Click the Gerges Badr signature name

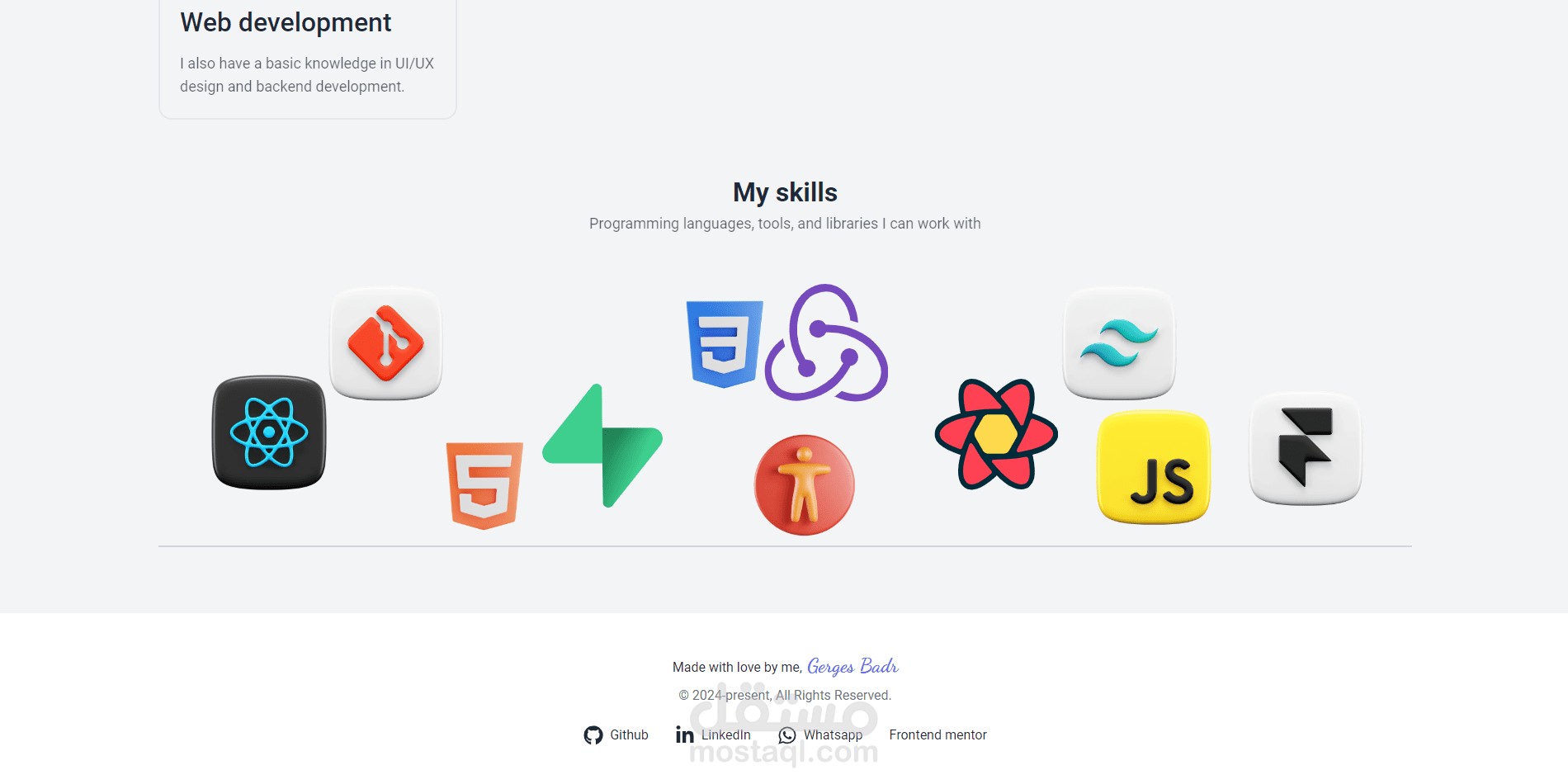click(x=852, y=666)
